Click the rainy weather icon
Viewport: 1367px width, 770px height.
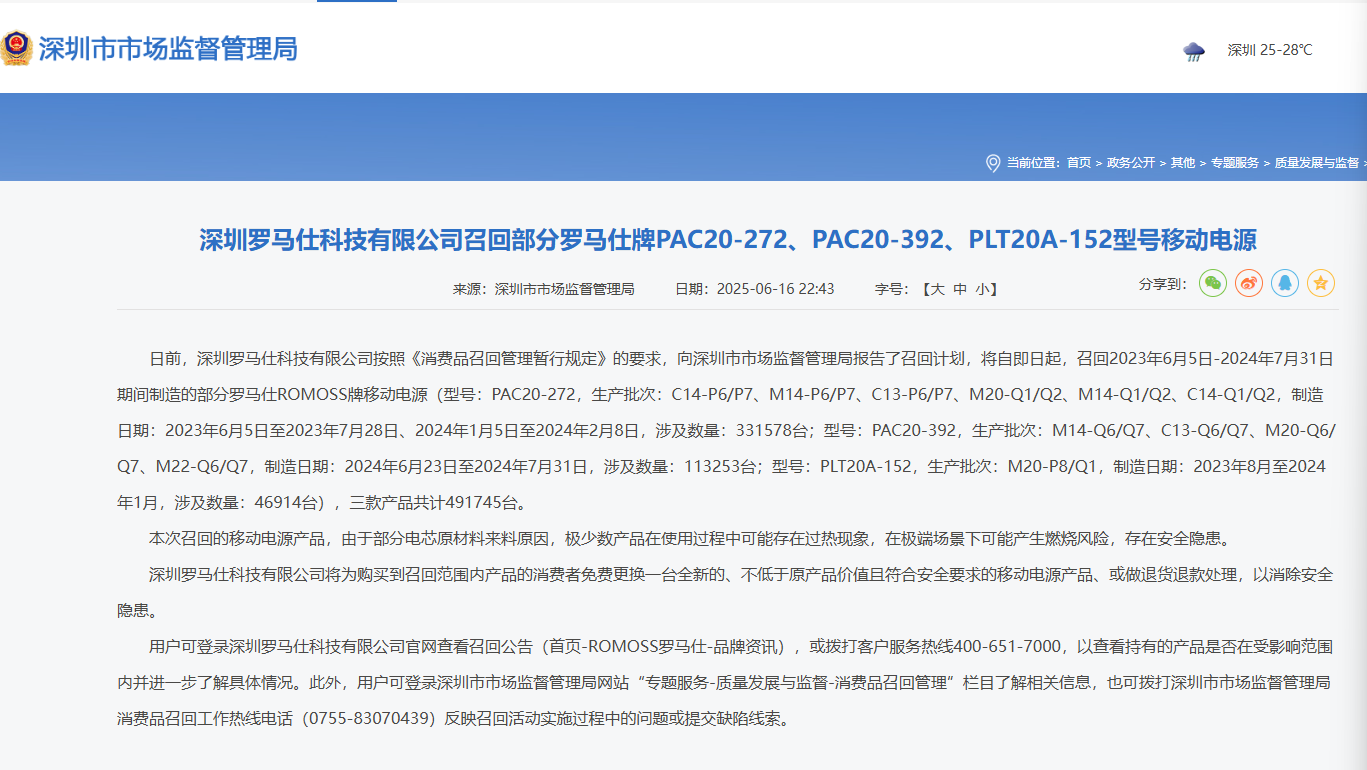coord(1194,51)
